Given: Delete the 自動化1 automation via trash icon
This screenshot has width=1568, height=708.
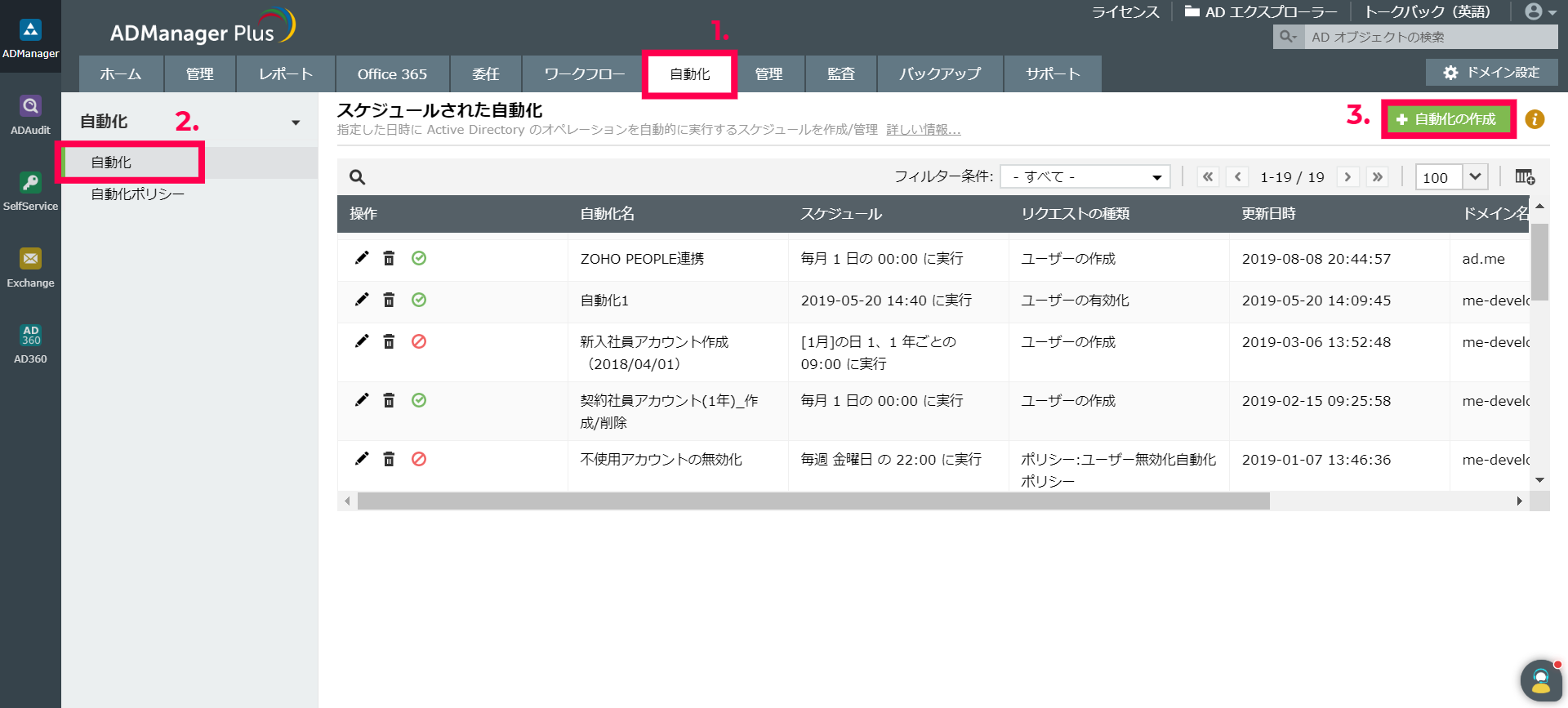Looking at the screenshot, I should pos(389,300).
